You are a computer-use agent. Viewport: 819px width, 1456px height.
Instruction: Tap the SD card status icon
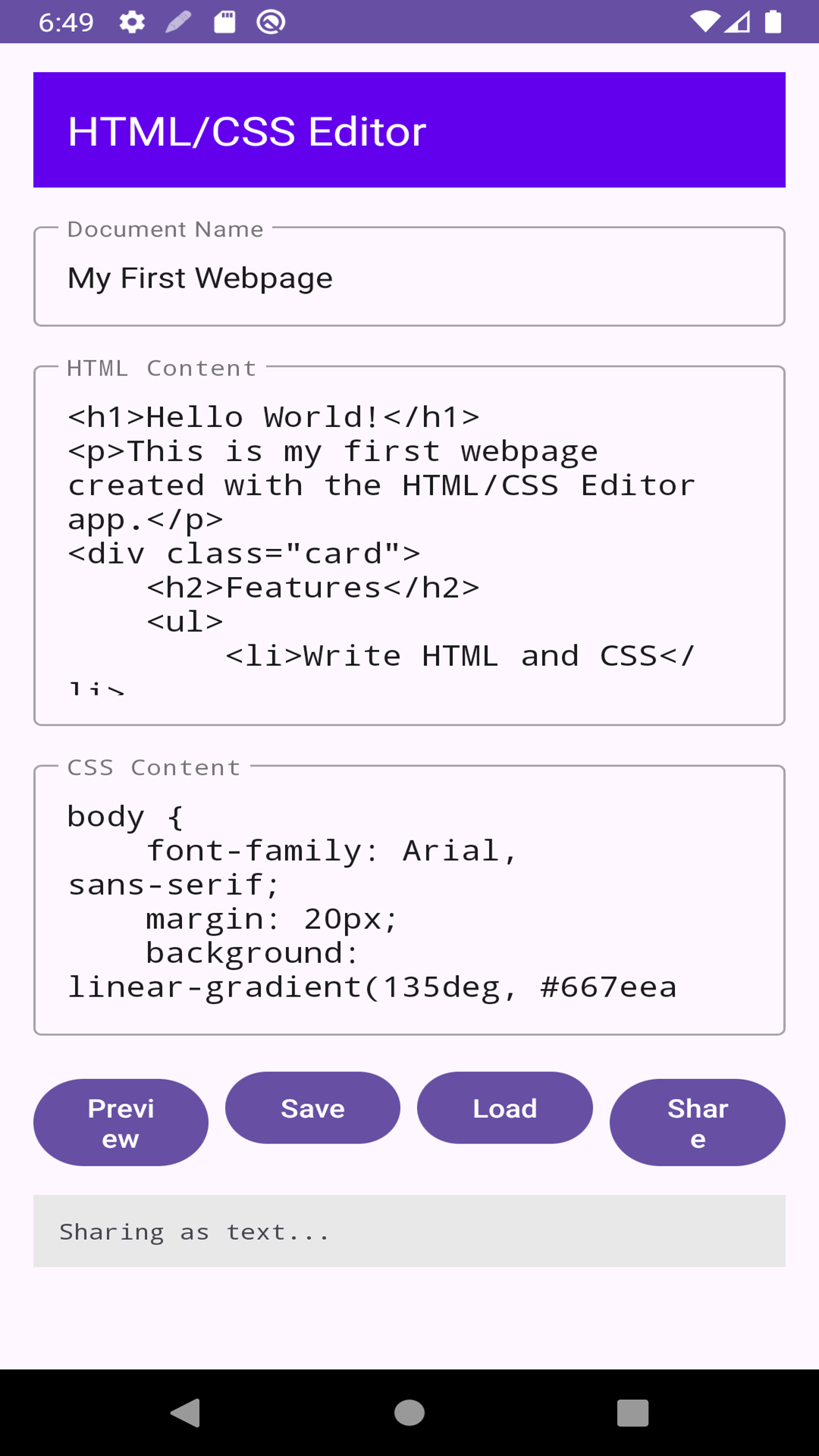point(224,22)
